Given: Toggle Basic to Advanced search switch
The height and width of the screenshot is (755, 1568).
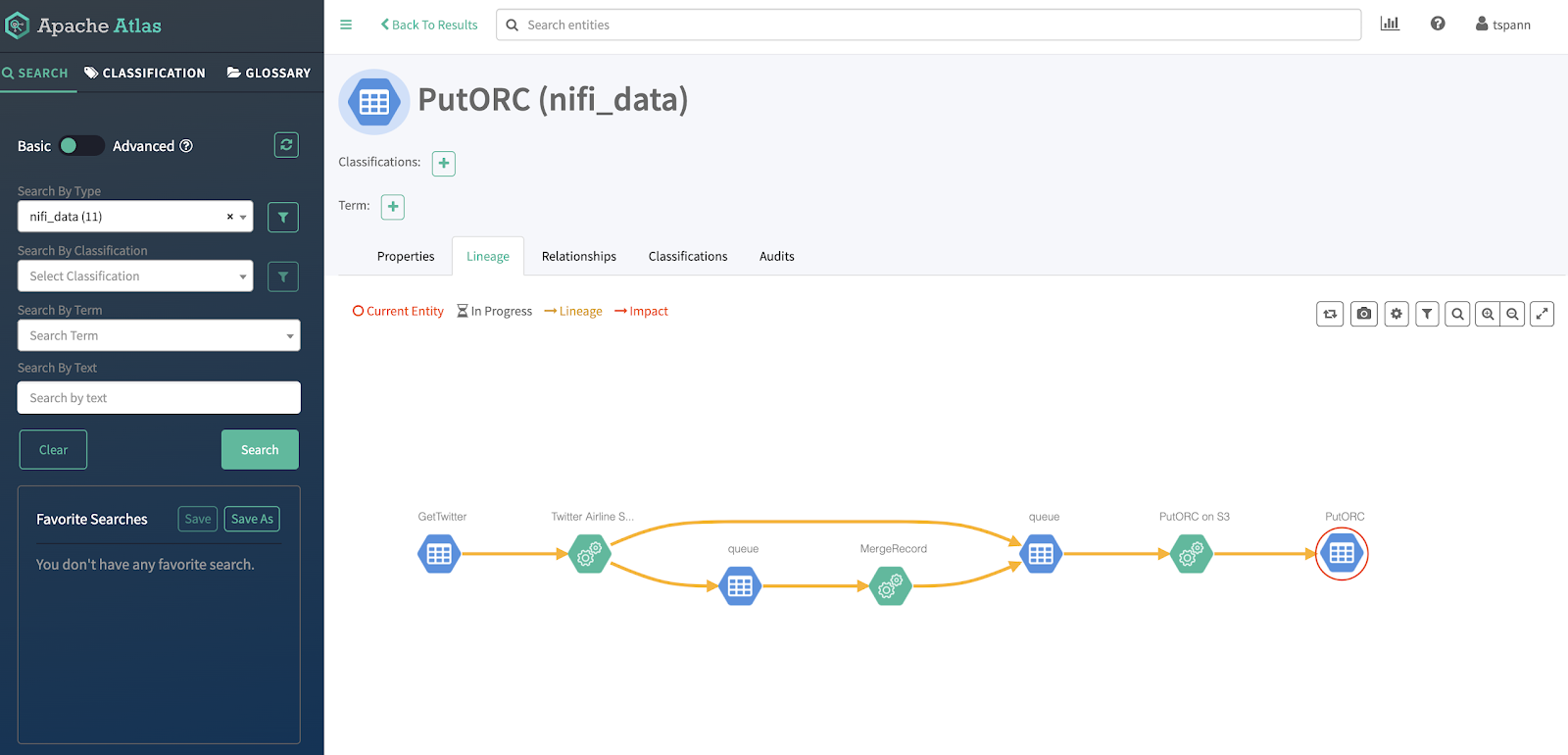Looking at the screenshot, I should coord(80,146).
